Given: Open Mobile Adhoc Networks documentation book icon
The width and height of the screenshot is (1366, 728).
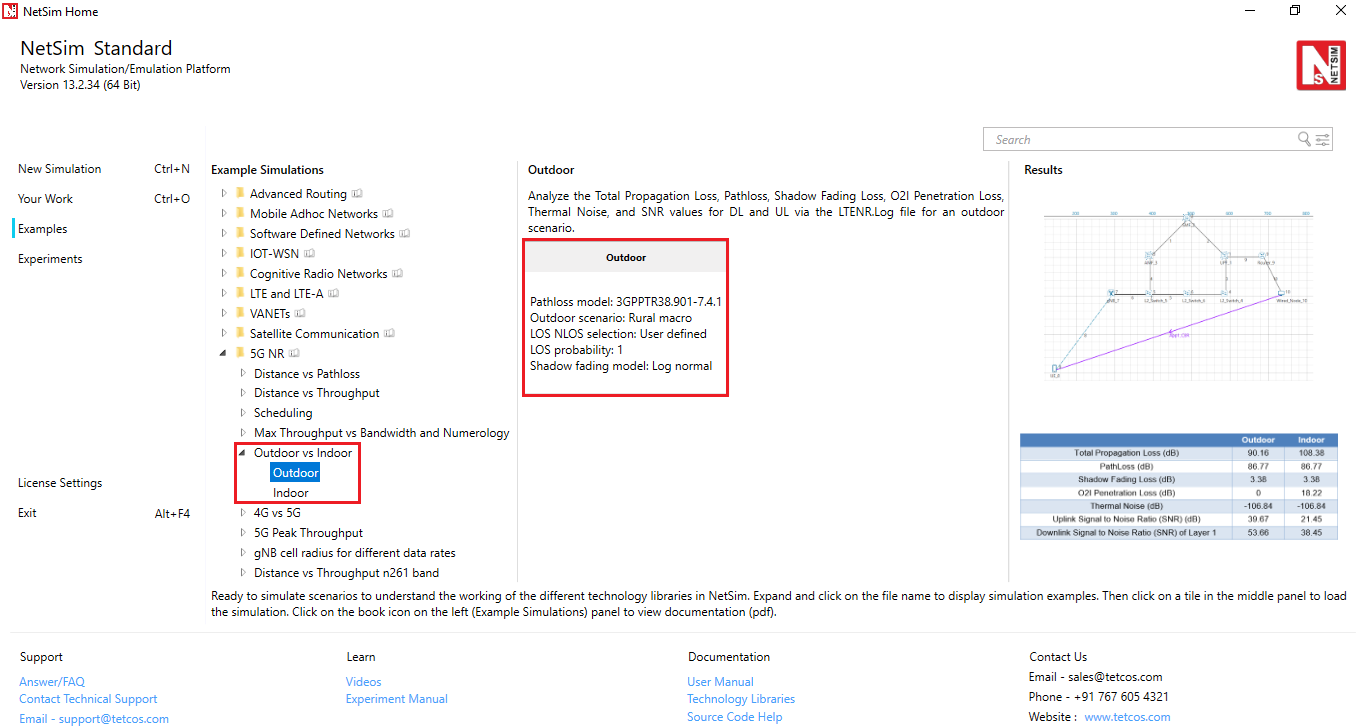Looking at the screenshot, I should coord(388,214).
